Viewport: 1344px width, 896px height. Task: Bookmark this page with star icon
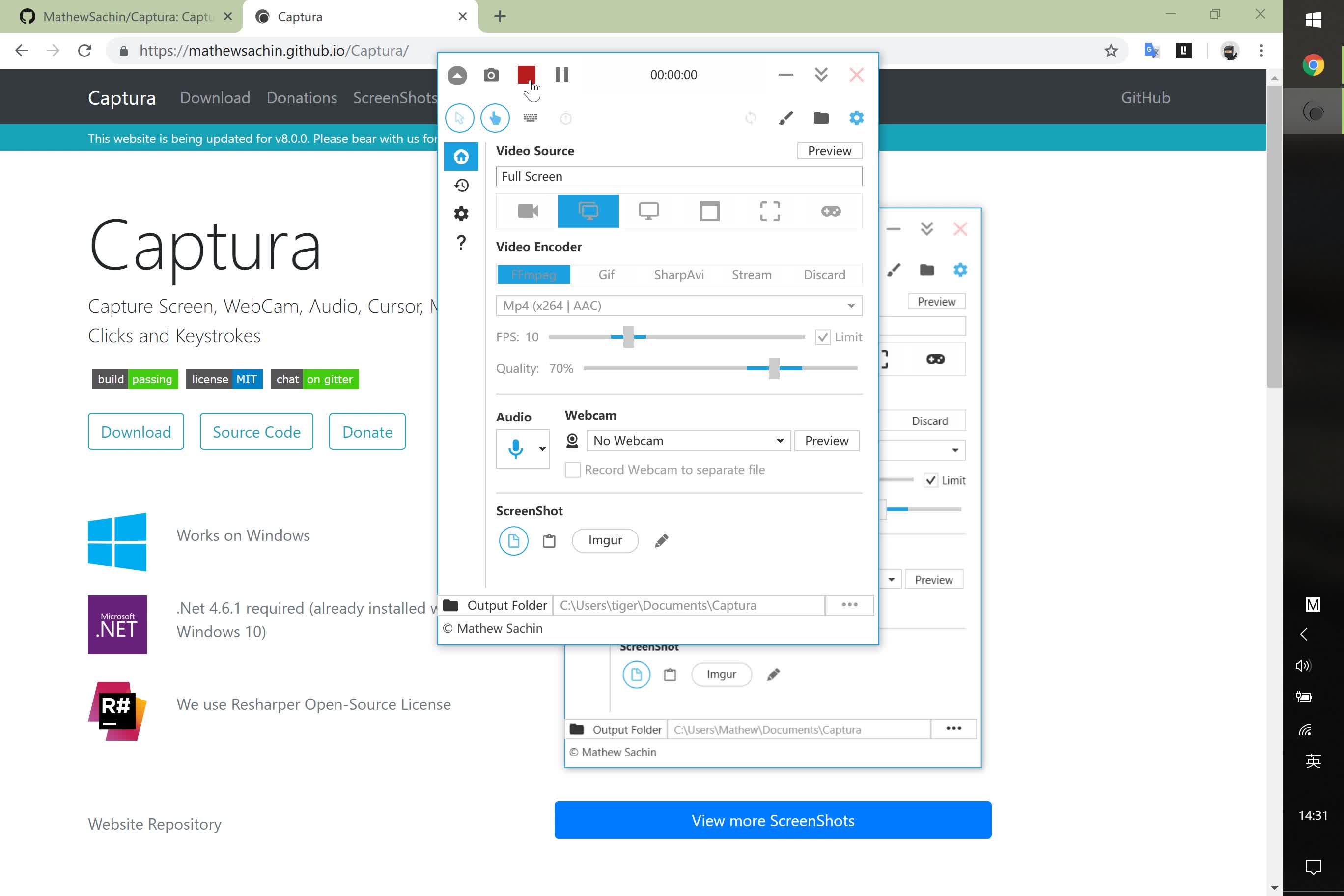point(1110,51)
